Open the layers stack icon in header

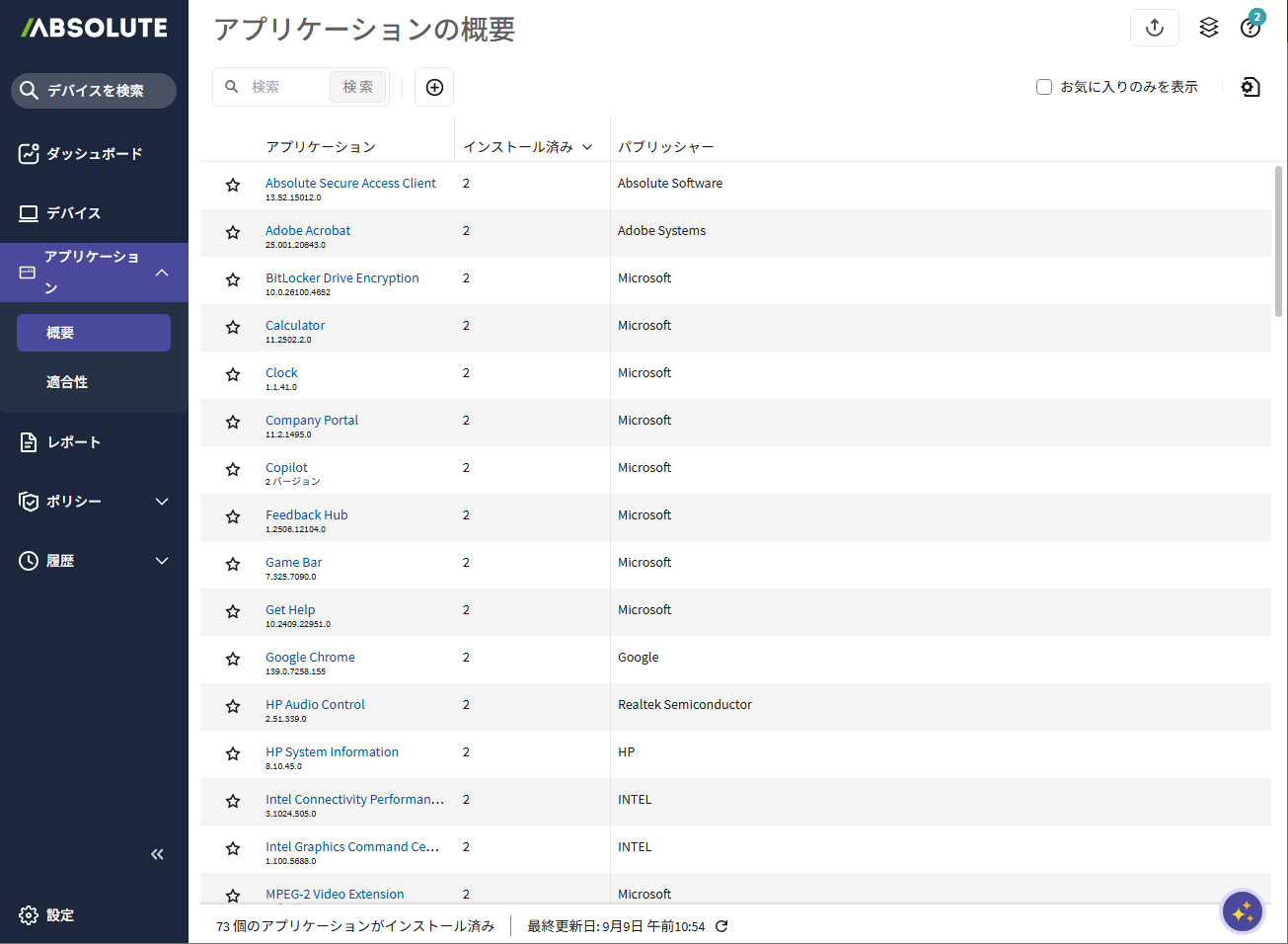click(x=1208, y=28)
